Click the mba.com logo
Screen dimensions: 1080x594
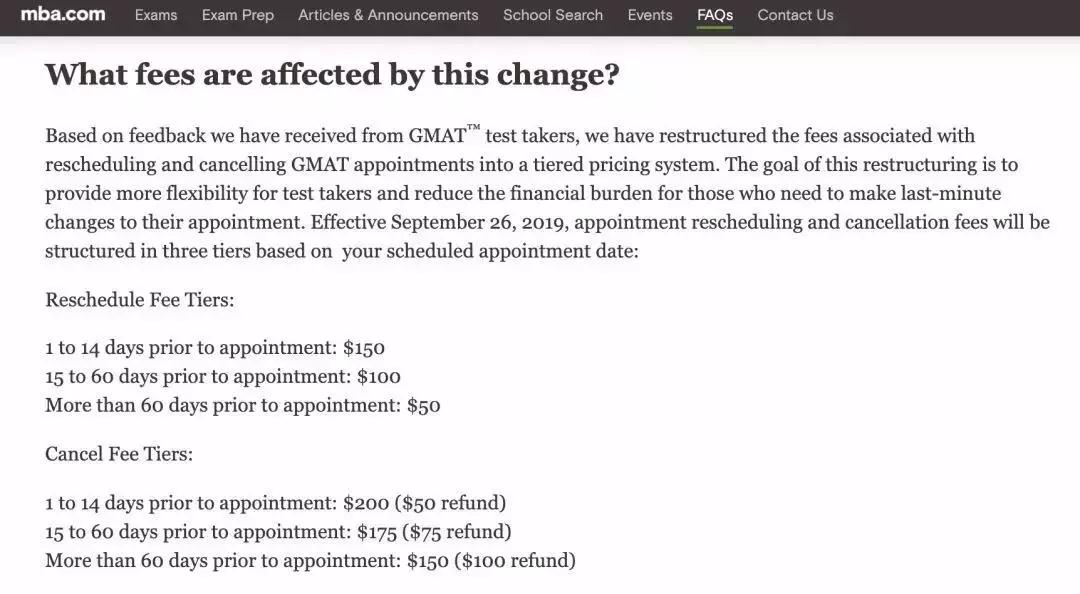(63, 15)
